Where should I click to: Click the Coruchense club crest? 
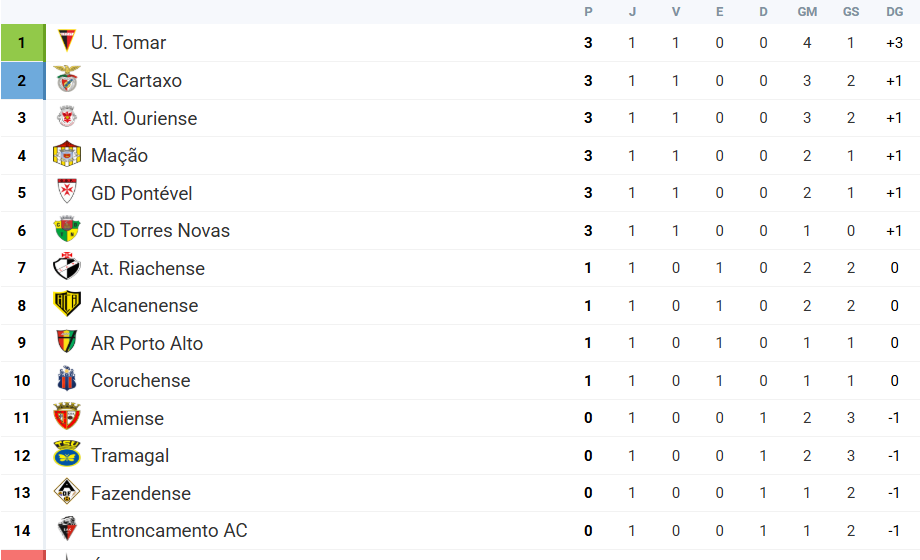pos(67,380)
